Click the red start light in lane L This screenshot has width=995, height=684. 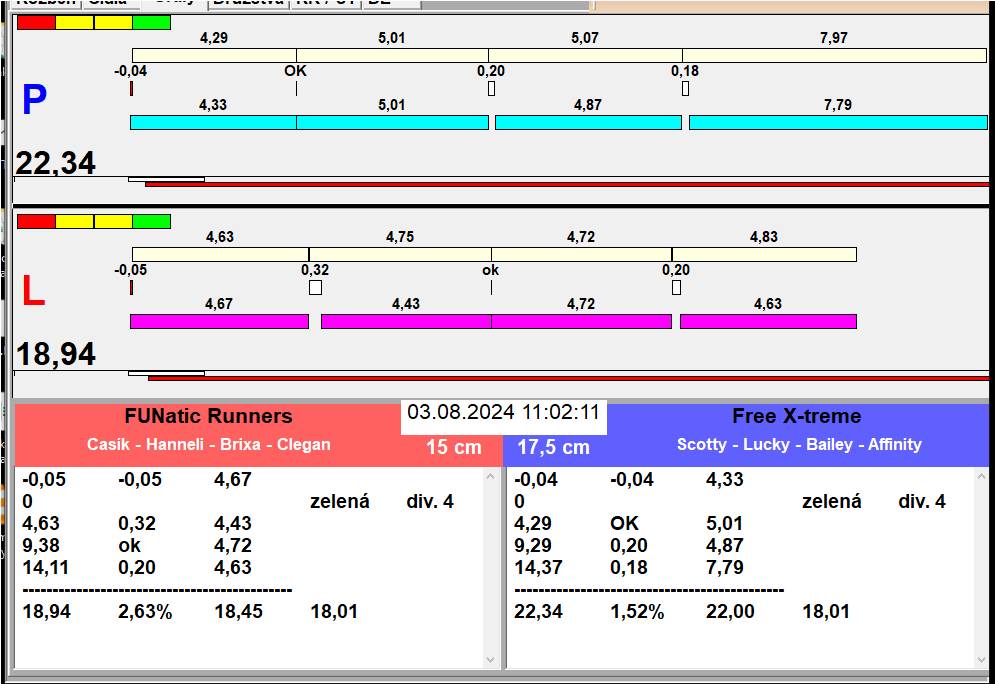(x=36, y=221)
